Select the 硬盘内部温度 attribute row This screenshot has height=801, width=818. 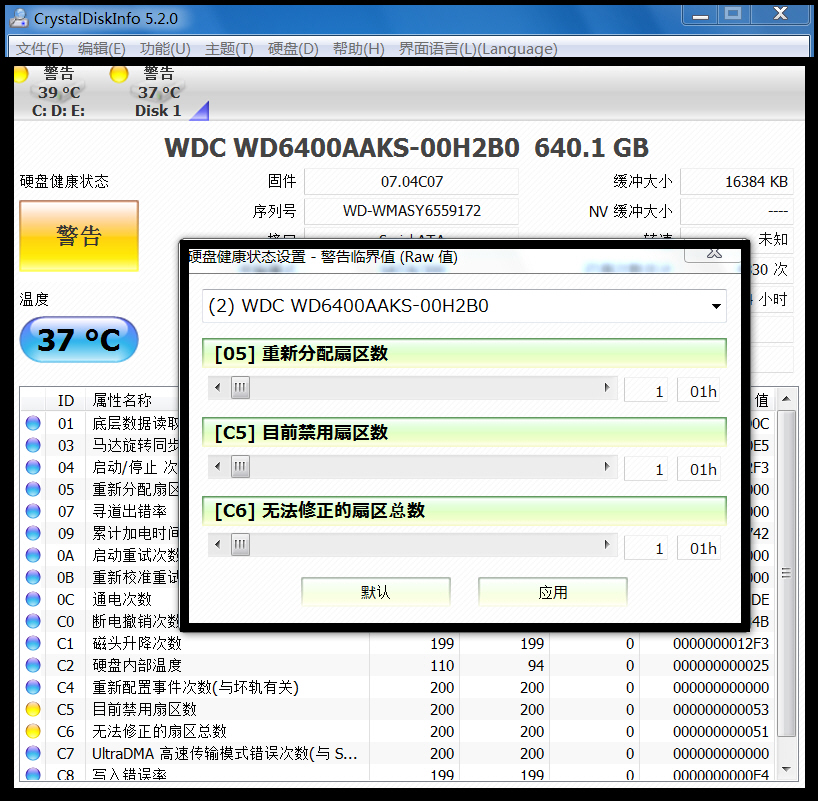pyautogui.click(x=398, y=665)
